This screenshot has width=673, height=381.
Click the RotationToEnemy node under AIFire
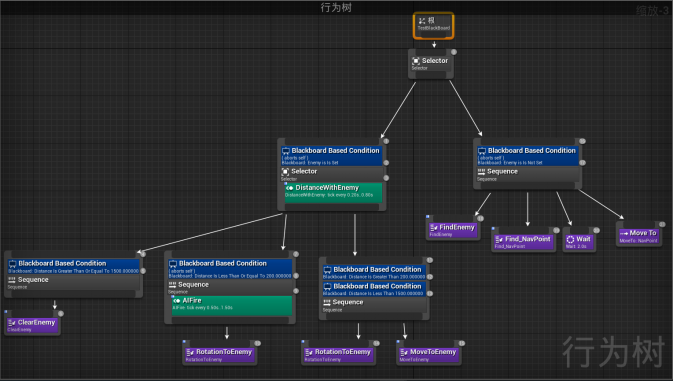(219, 354)
